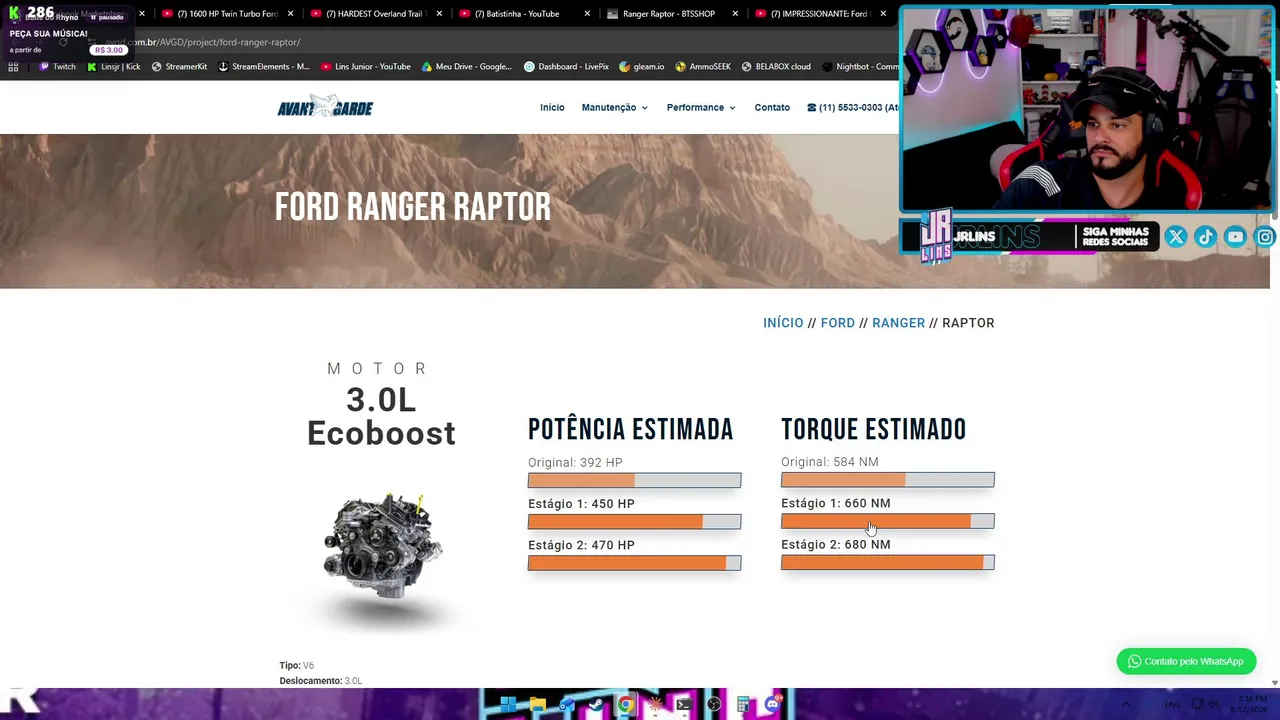The image size is (1280, 720).
Task: Open the terminal icon on the taskbar
Action: 684,704
